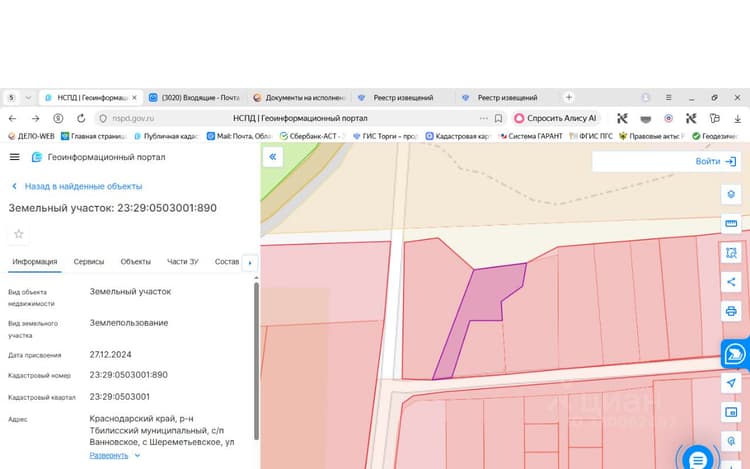Open ДЕЛО-WEB bookmark
Viewport: 750px width, 469px height.
click(x=32, y=136)
